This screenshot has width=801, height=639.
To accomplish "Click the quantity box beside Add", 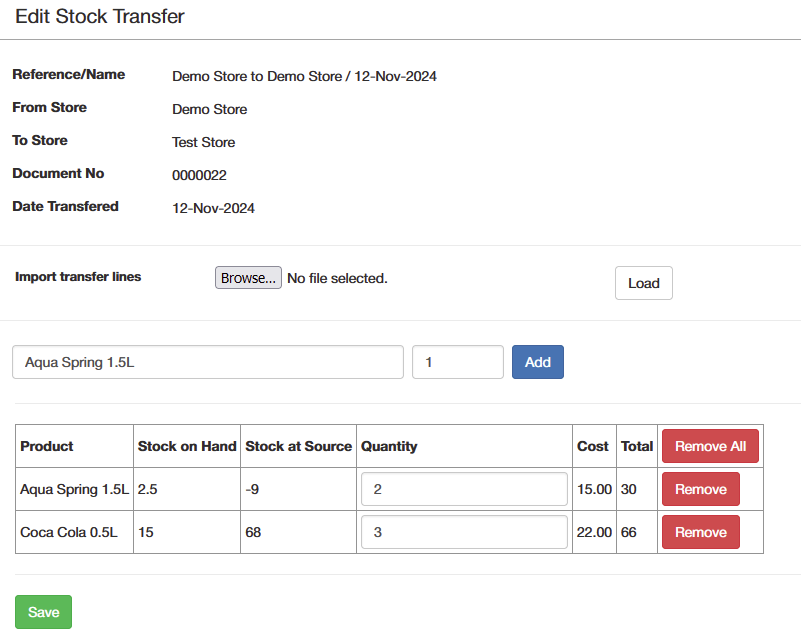I will 457,362.
